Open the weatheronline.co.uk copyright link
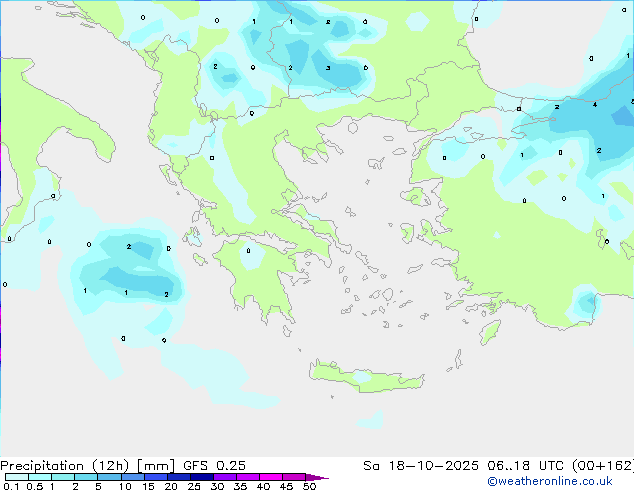 click(x=549, y=481)
